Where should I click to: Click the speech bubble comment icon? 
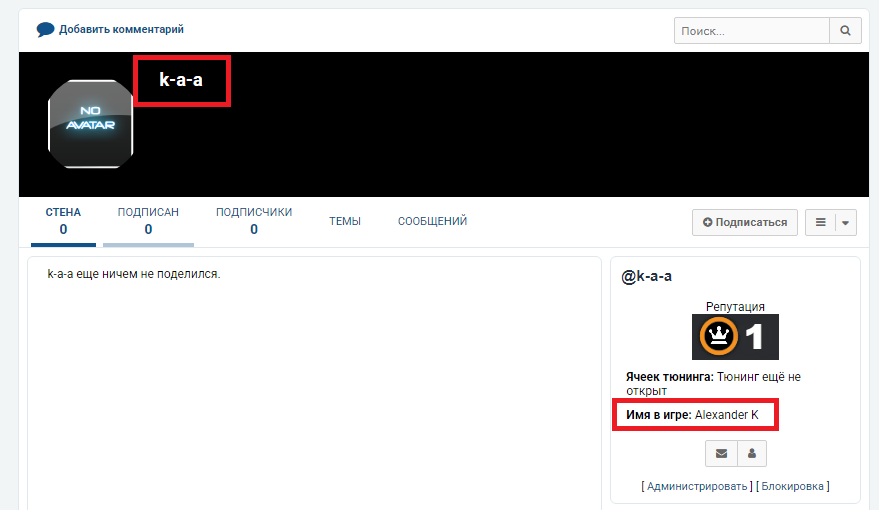click(45, 29)
